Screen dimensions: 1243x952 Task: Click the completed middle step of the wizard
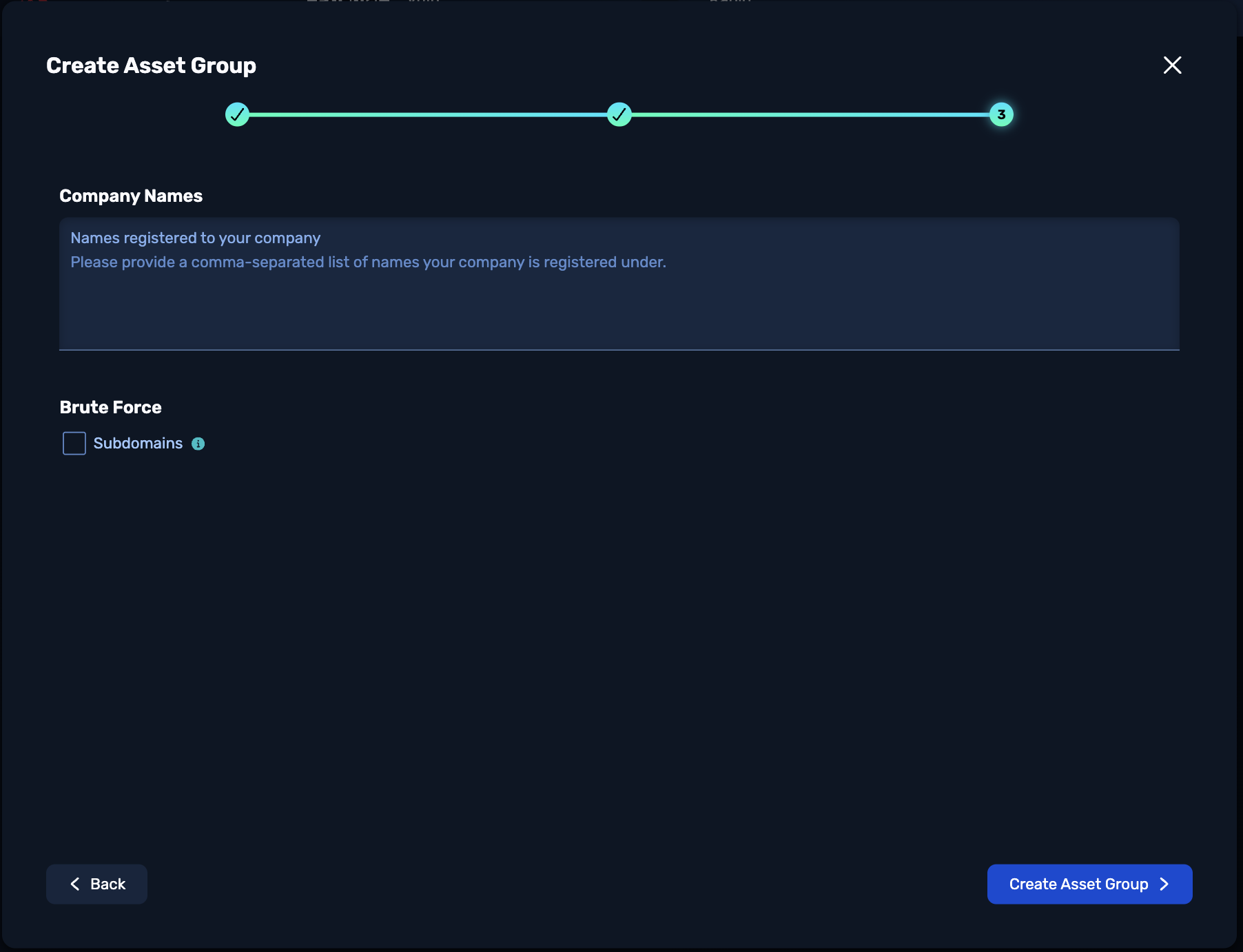pos(619,115)
